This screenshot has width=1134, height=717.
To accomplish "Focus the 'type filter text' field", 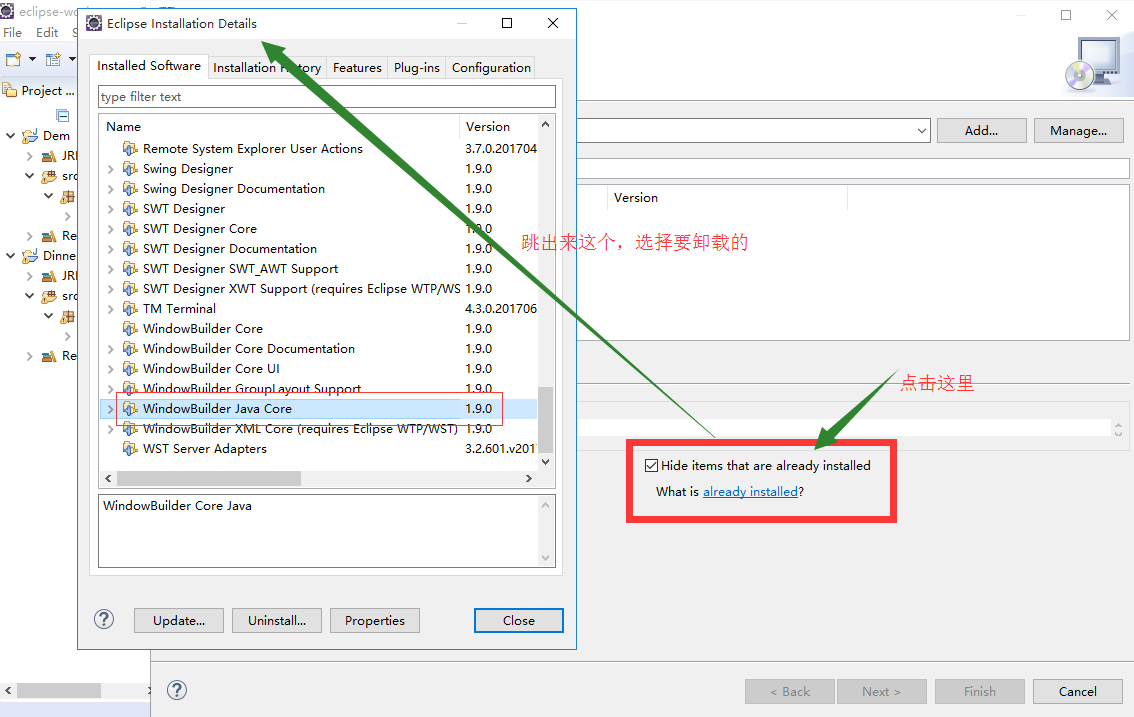I will point(327,97).
